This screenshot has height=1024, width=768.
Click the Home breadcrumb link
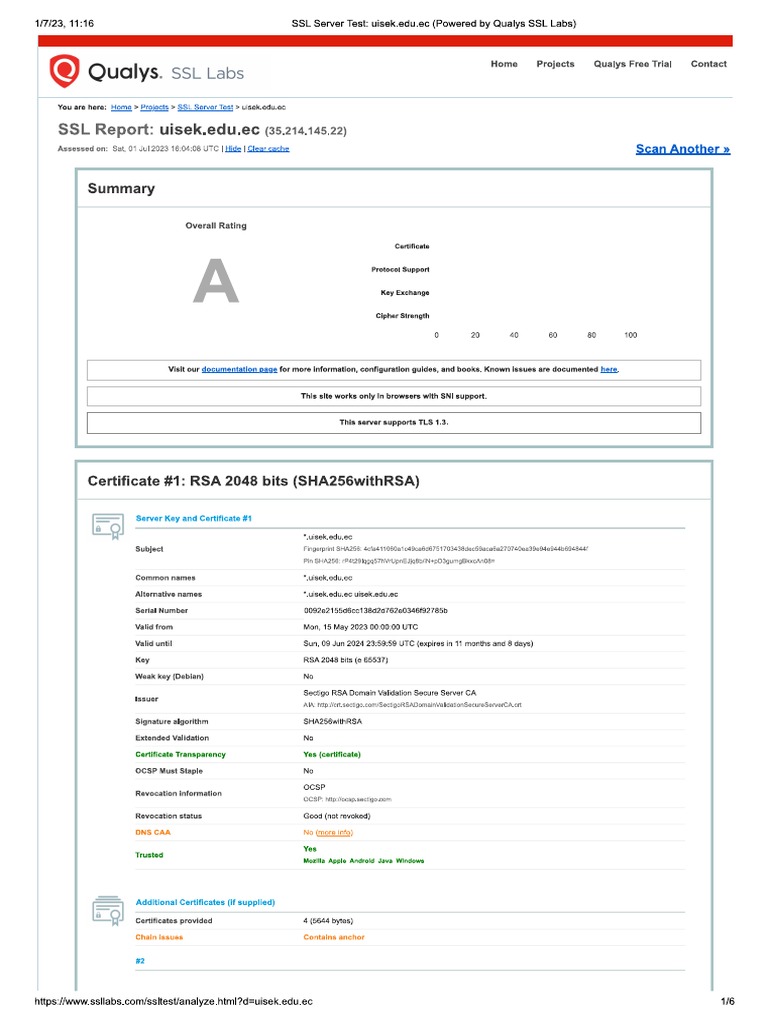coord(121,106)
